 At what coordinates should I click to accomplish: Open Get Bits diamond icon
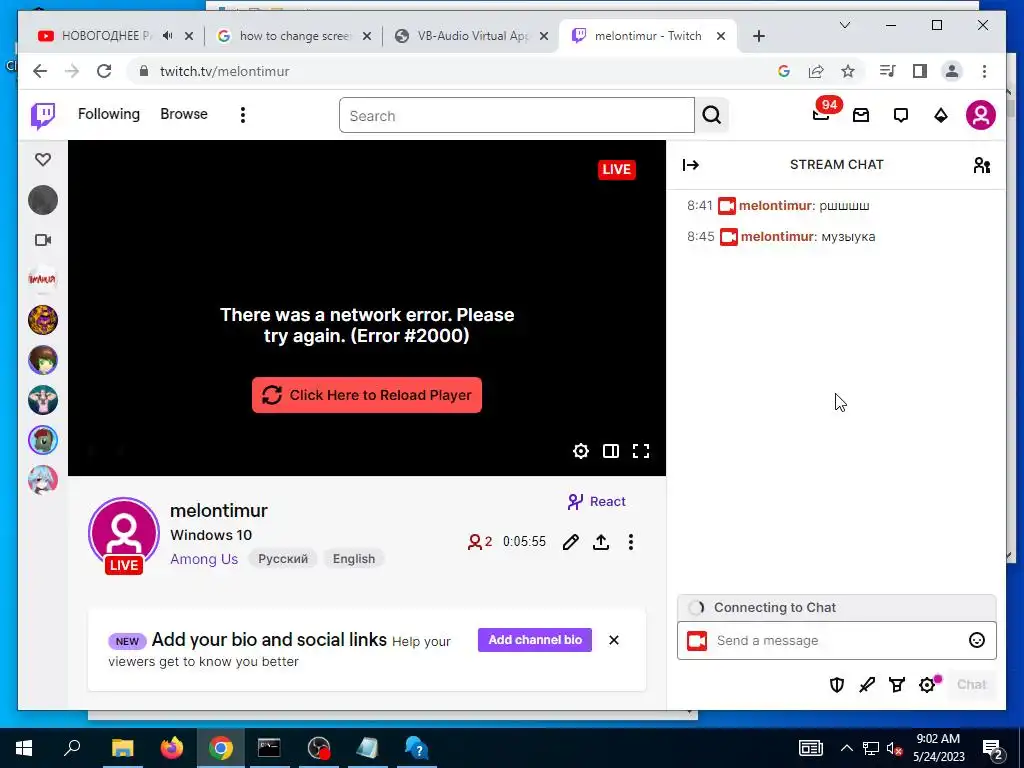pyautogui.click(x=940, y=116)
